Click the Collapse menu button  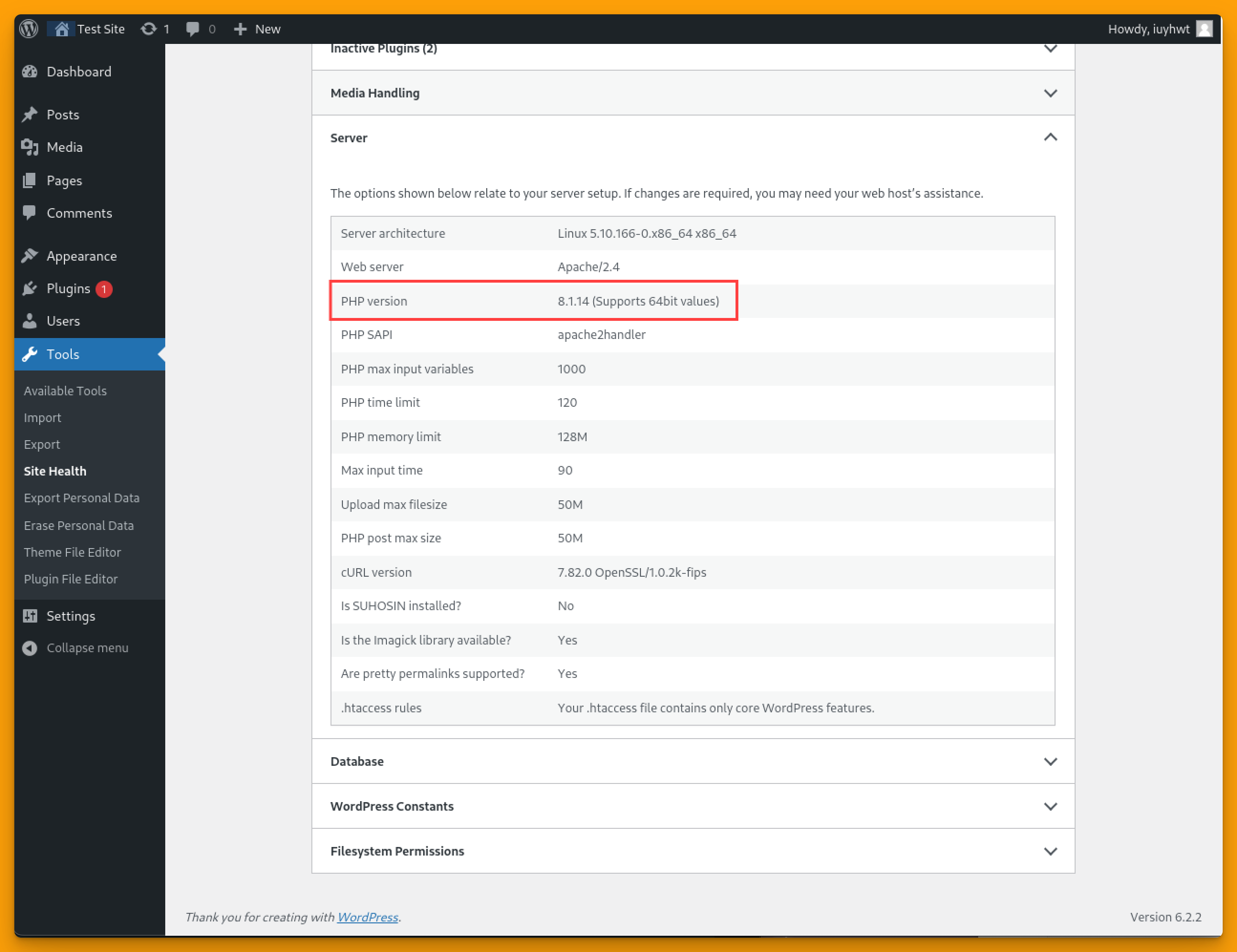[87, 648]
